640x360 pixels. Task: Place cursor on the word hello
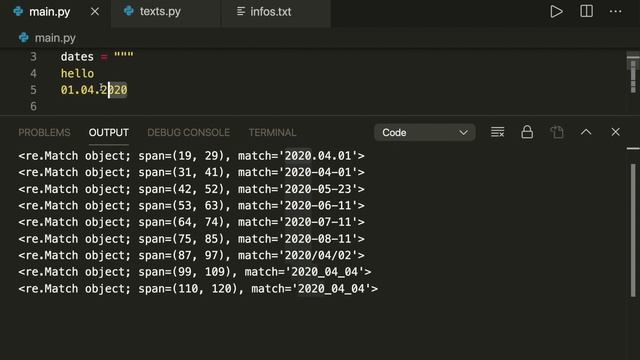pos(78,73)
